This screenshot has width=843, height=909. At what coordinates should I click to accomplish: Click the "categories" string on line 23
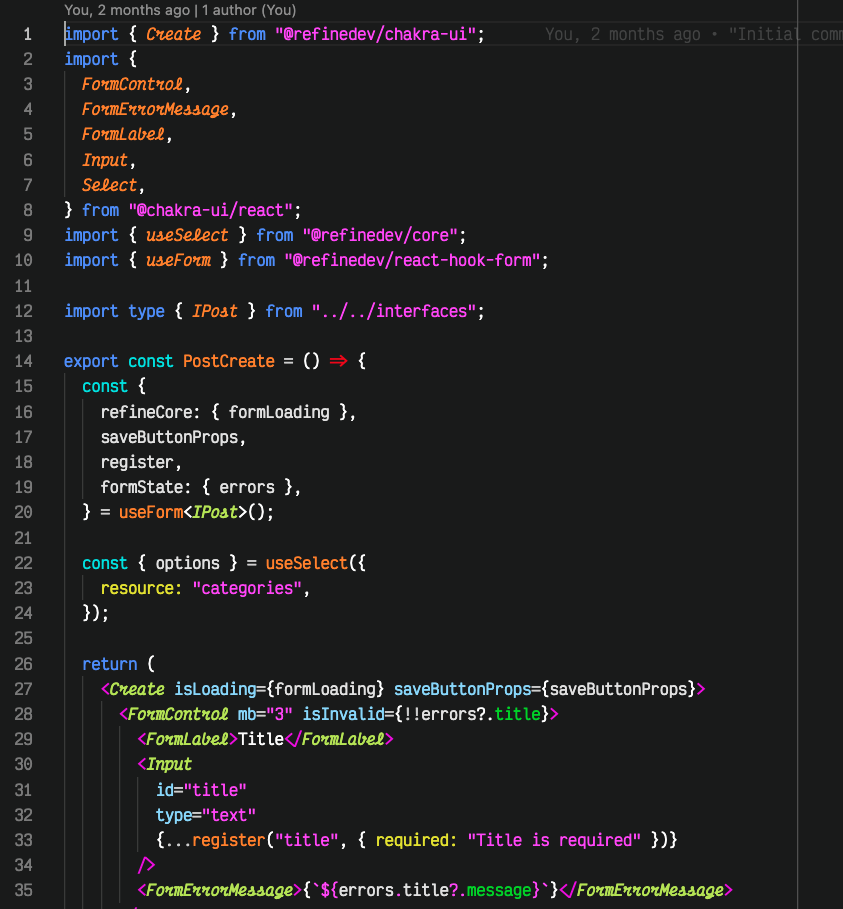[247, 588]
